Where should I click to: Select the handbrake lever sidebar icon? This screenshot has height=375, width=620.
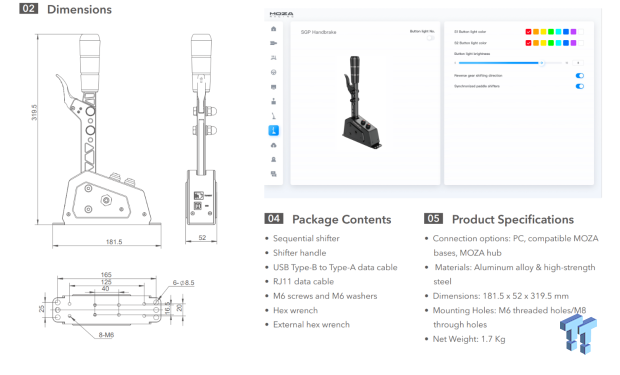coord(274,116)
